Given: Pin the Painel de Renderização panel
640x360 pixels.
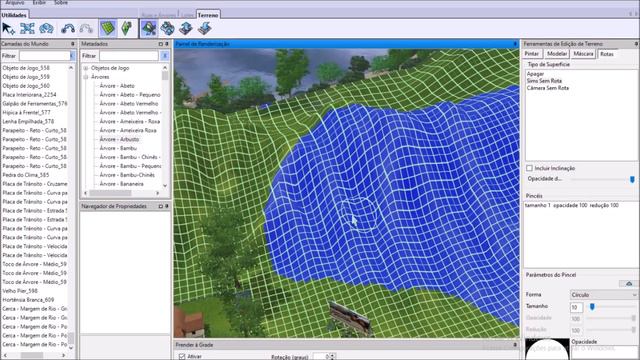Looking at the screenshot, I should click(515, 44).
